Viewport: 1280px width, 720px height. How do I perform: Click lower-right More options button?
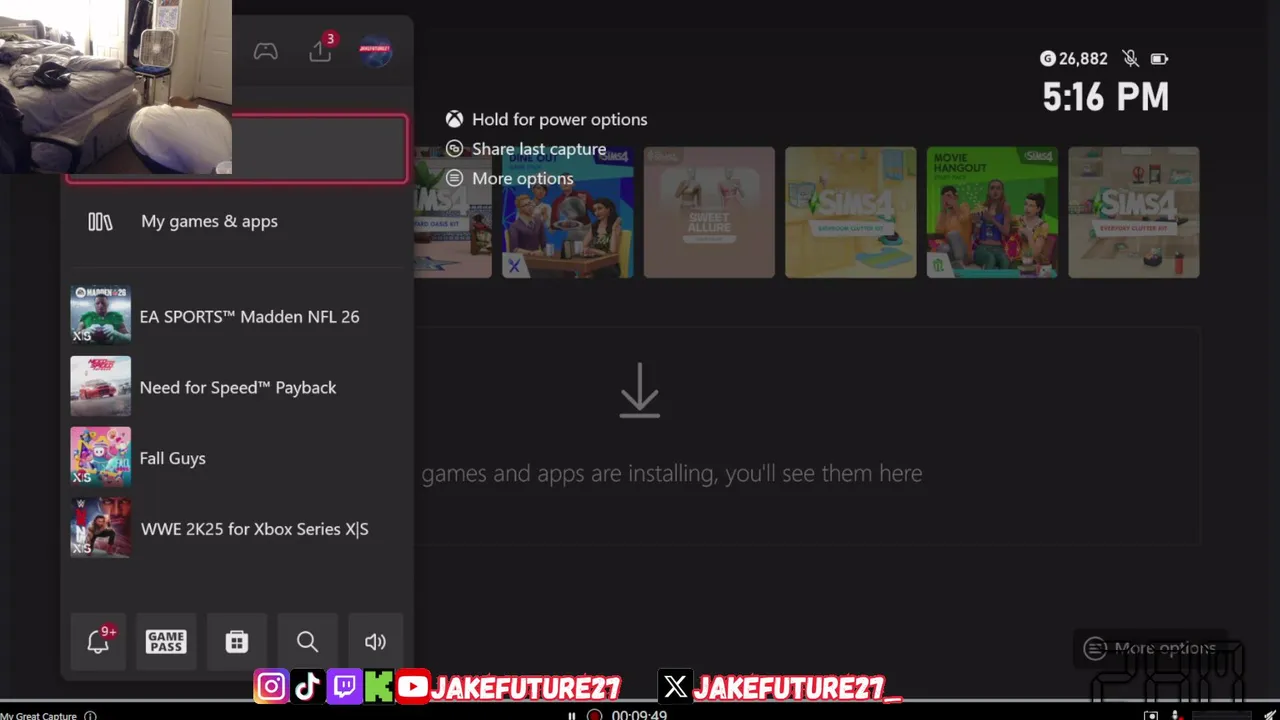point(1151,649)
